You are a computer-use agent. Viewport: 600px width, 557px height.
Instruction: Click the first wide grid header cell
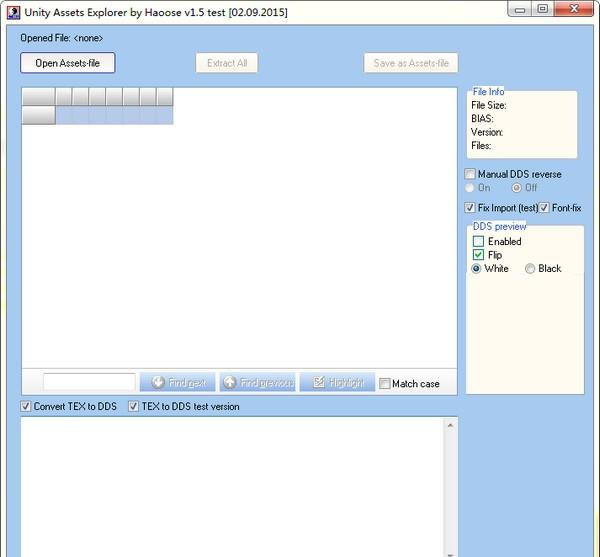[x=39, y=97]
